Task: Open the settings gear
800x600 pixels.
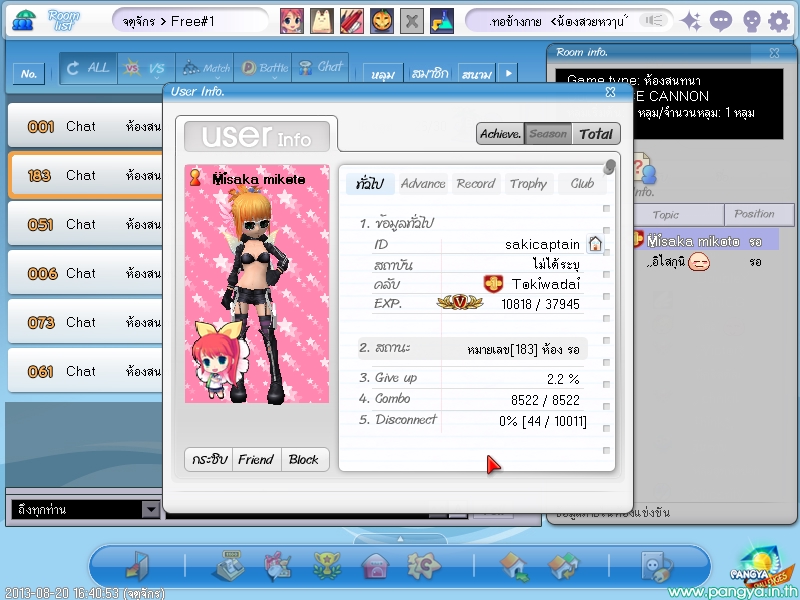Action: 779,21
